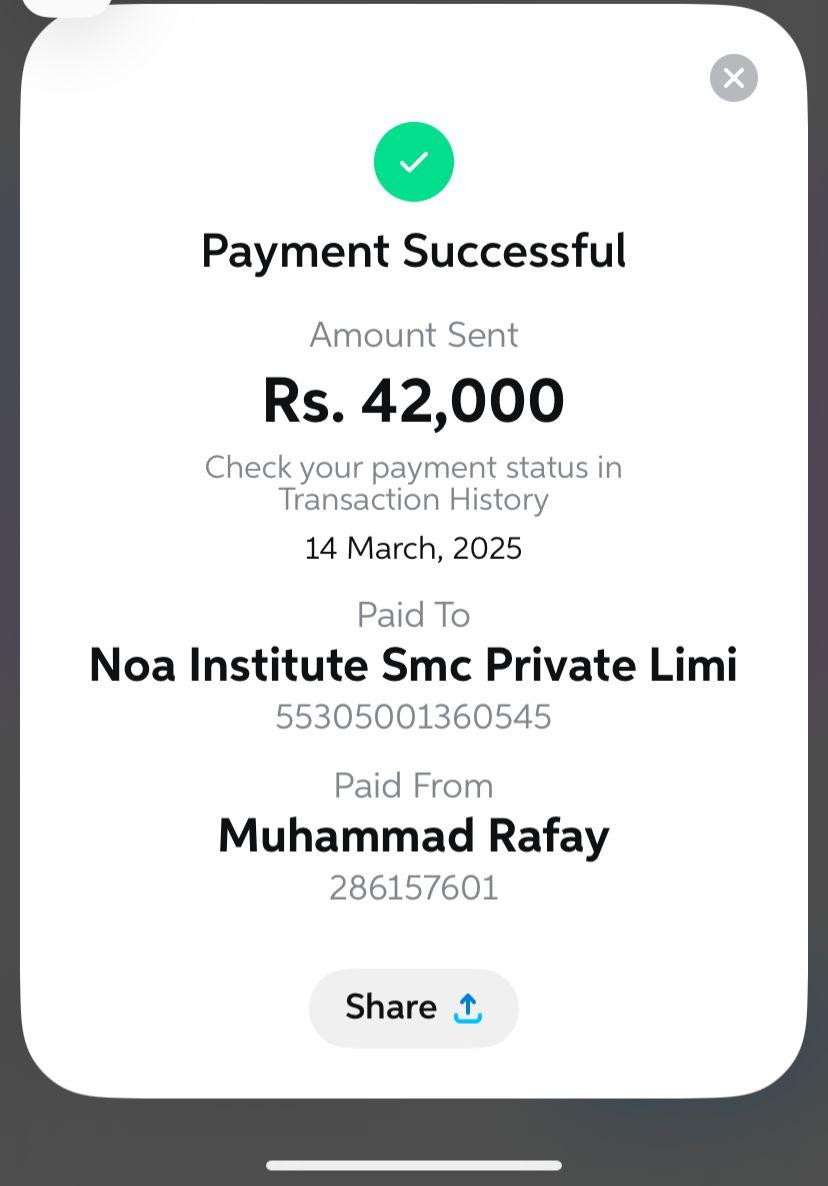Select the Rs. 42,000 amount text
828x1186 pixels.
tap(414, 401)
